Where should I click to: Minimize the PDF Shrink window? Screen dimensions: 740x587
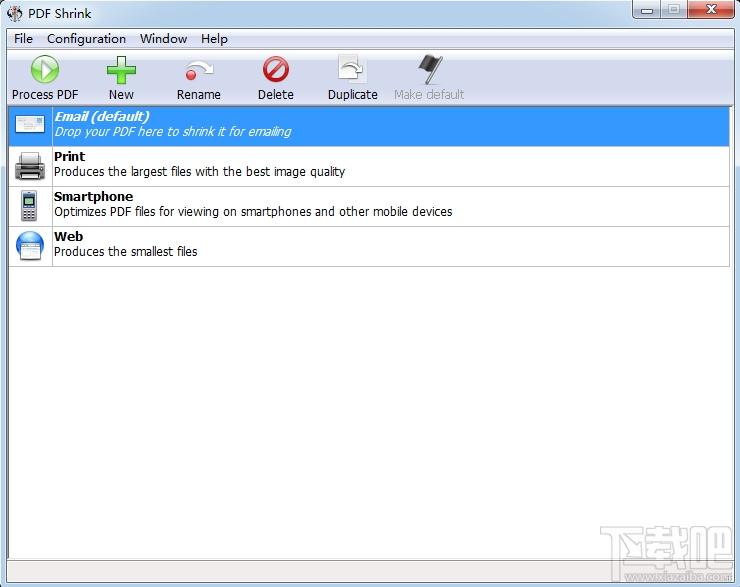click(x=647, y=10)
